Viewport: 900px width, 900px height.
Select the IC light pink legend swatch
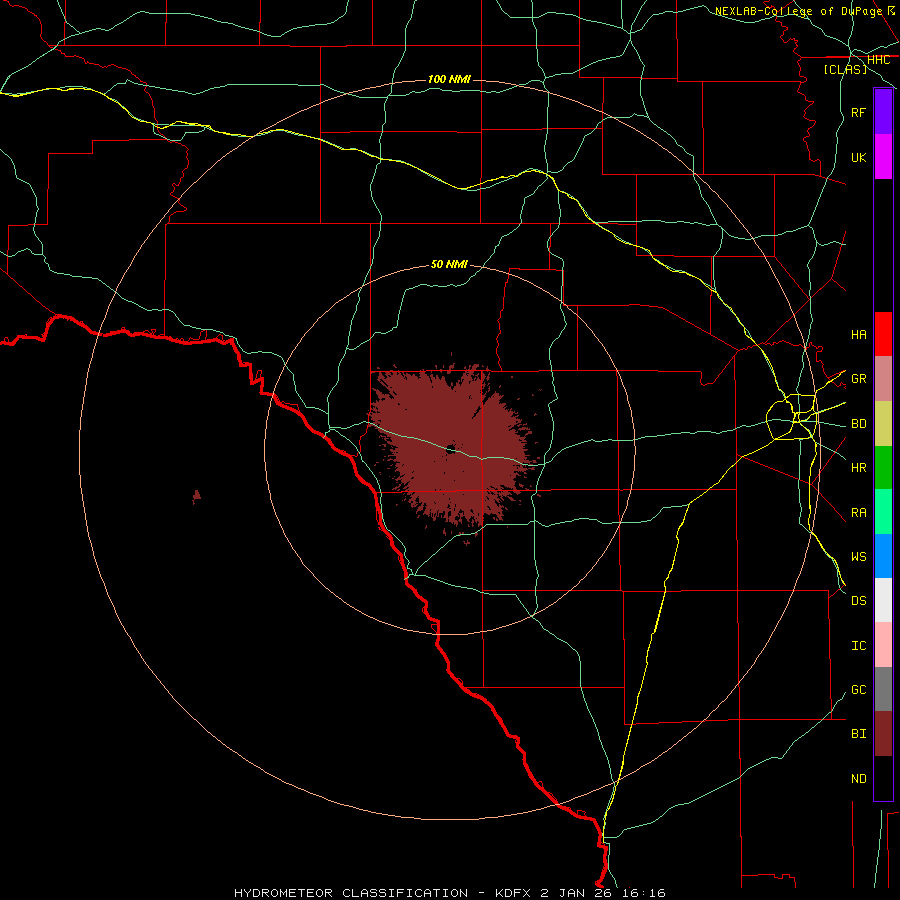883,645
